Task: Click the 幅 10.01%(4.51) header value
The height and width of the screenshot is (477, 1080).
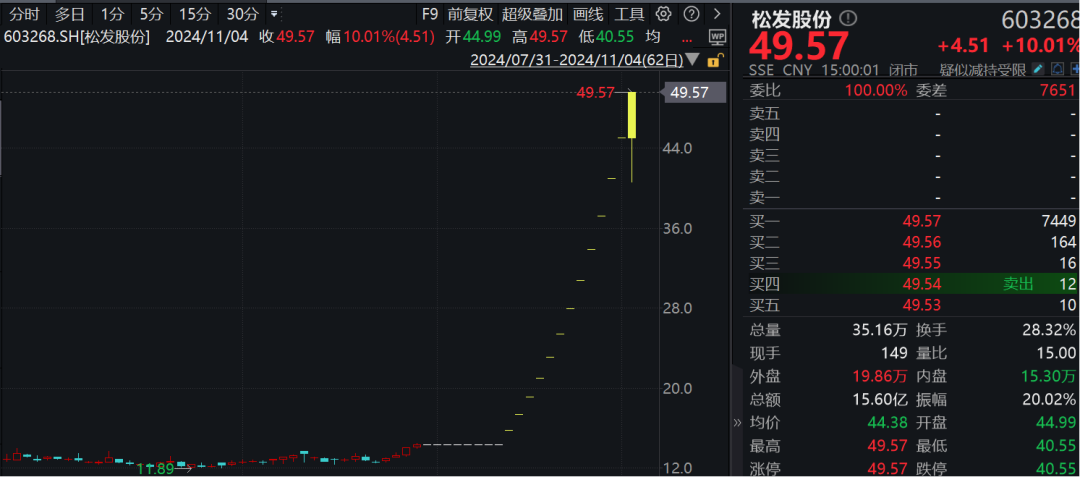Action: (x=380, y=37)
